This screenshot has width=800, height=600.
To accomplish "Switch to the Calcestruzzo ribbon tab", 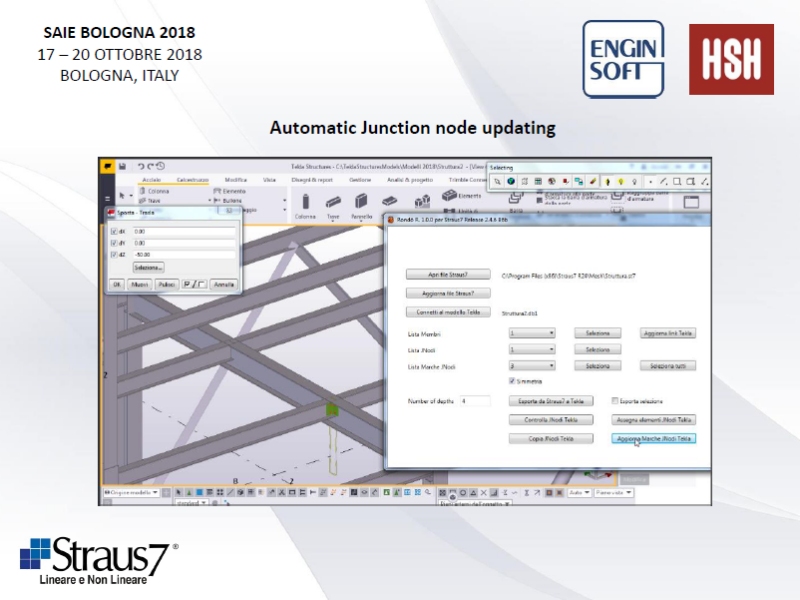I will click(x=192, y=179).
